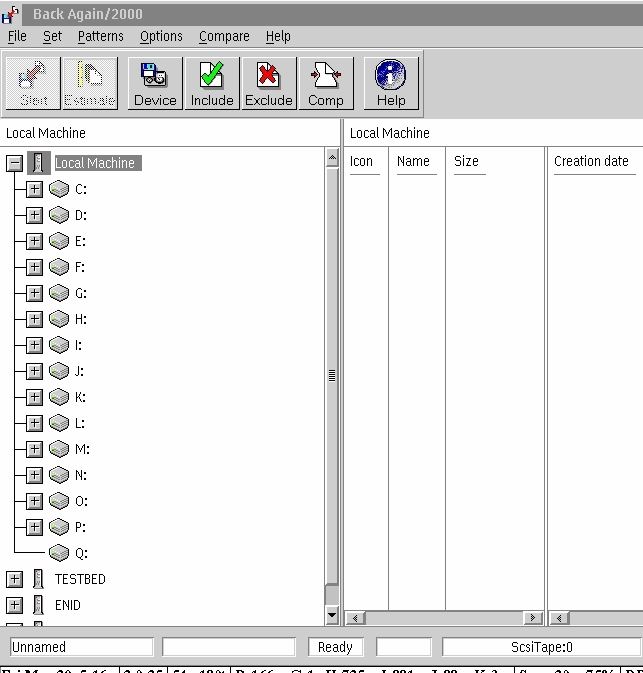Viewport: 643px width, 673px height.
Task: Select the TESTBED tree label
Action: click(80, 579)
